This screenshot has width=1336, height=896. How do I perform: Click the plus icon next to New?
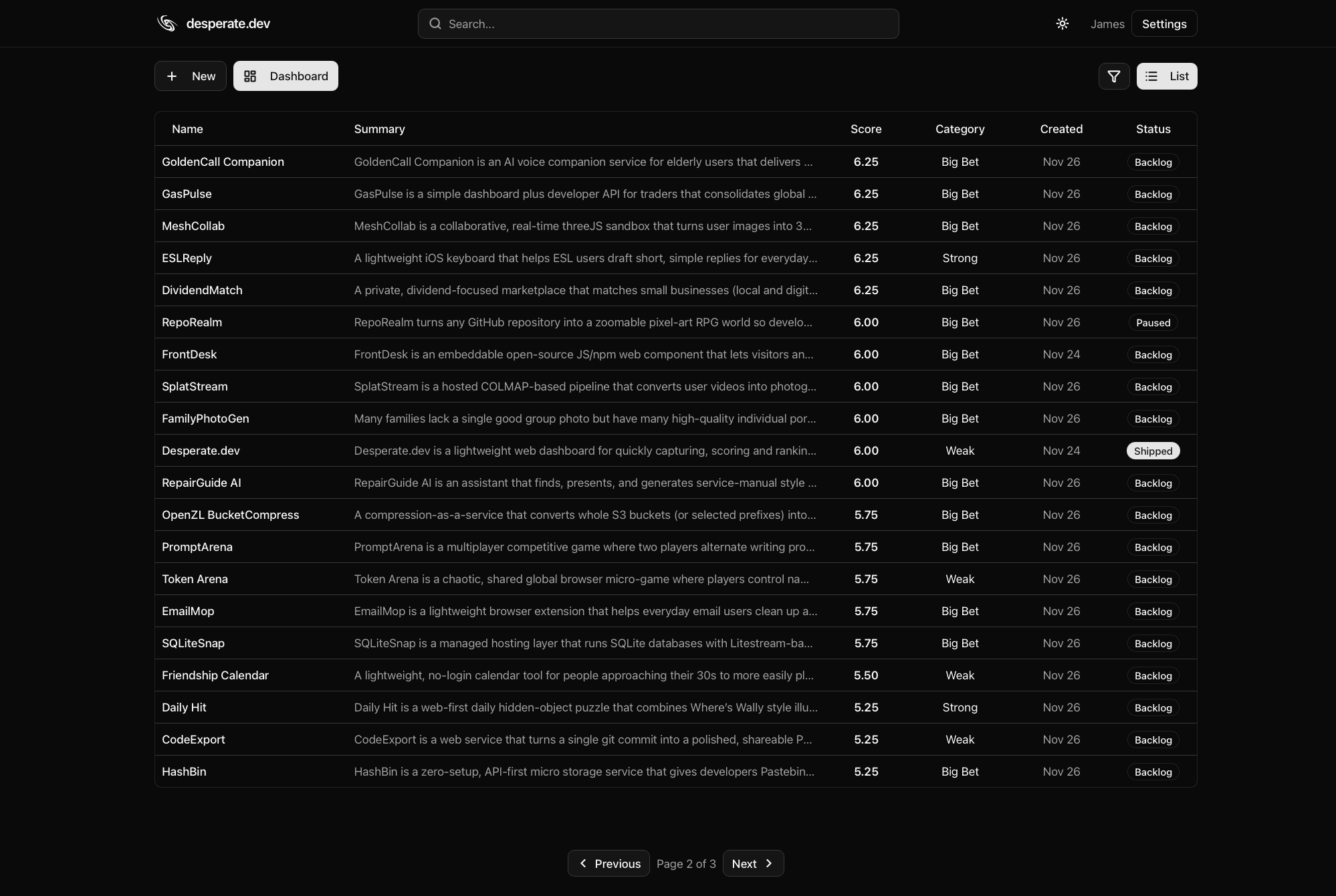(x=173, y=76)
